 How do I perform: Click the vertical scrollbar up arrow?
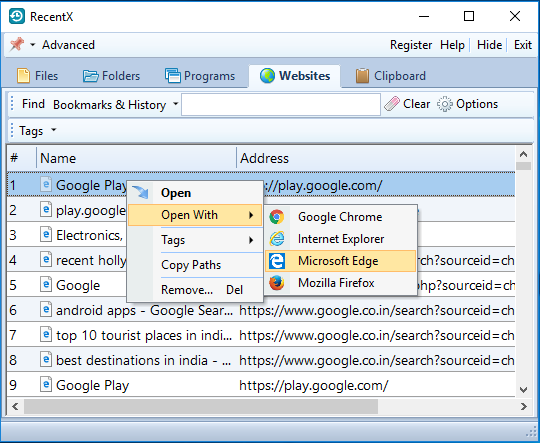[x=523, y=154]
